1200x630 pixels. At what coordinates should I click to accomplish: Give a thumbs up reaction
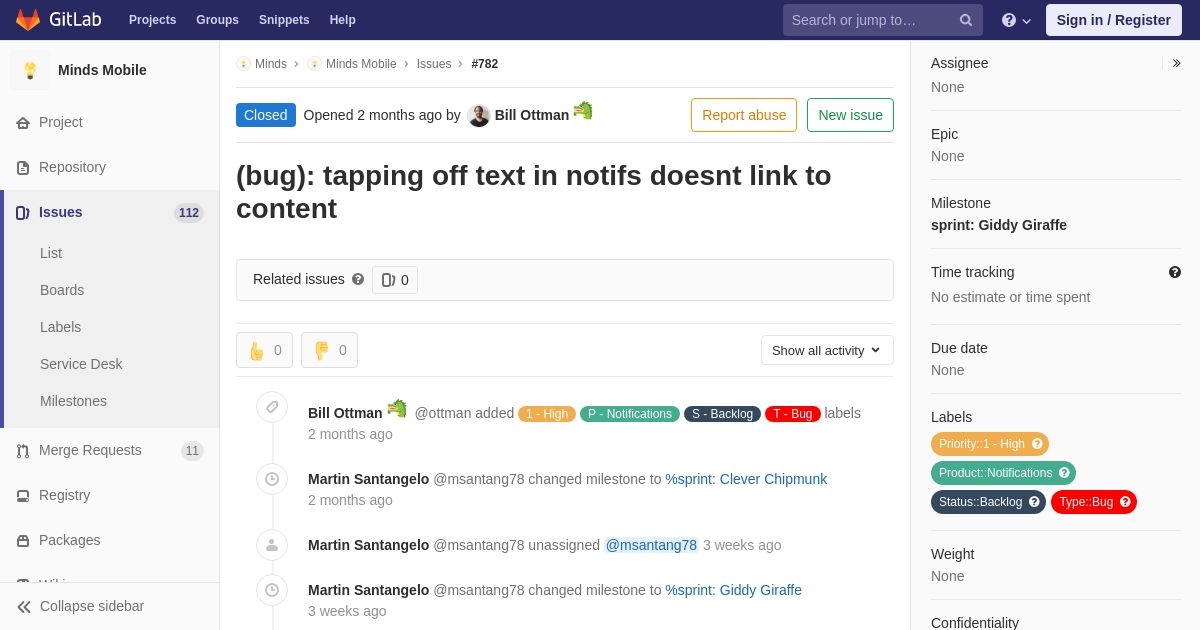pos(264,350)
